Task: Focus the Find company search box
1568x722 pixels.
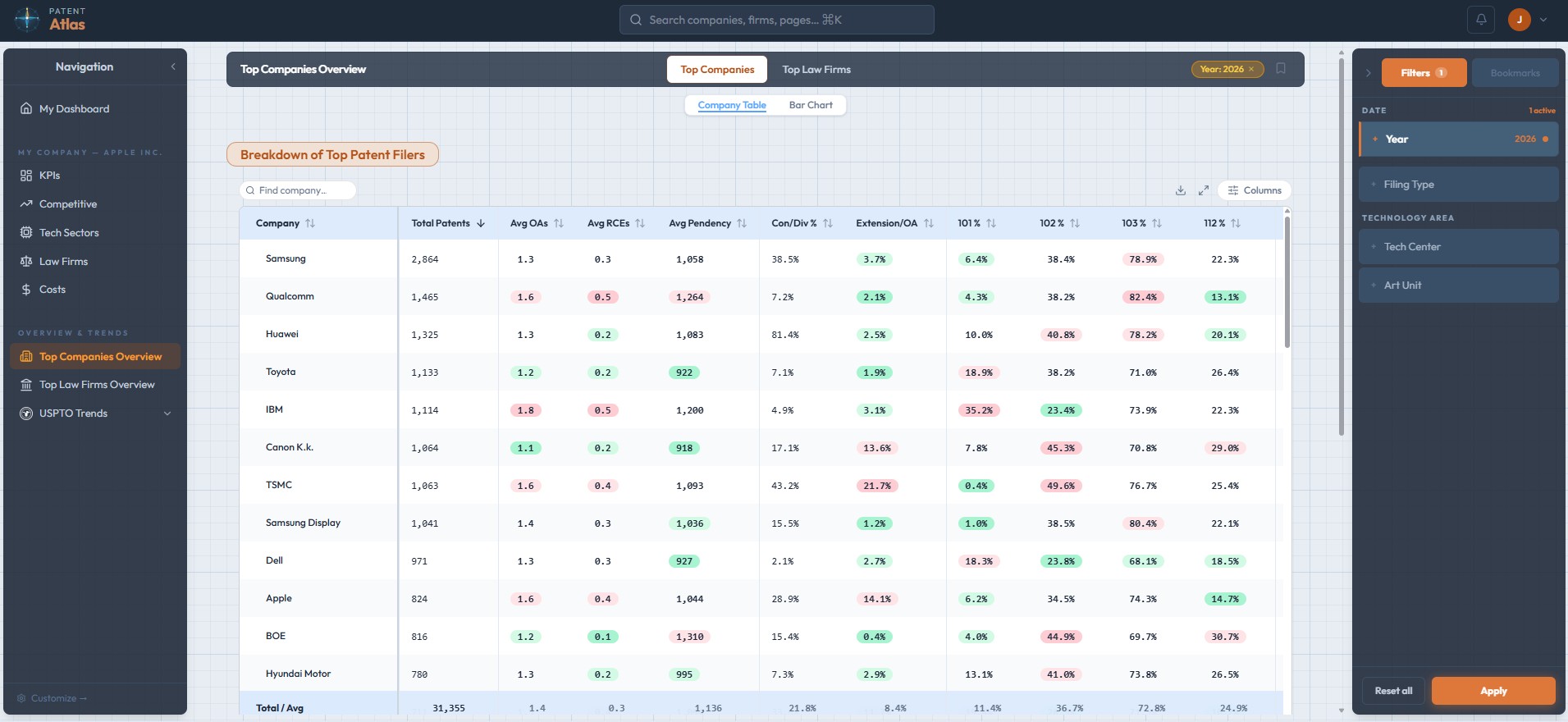Action: (x=298, y=190)
